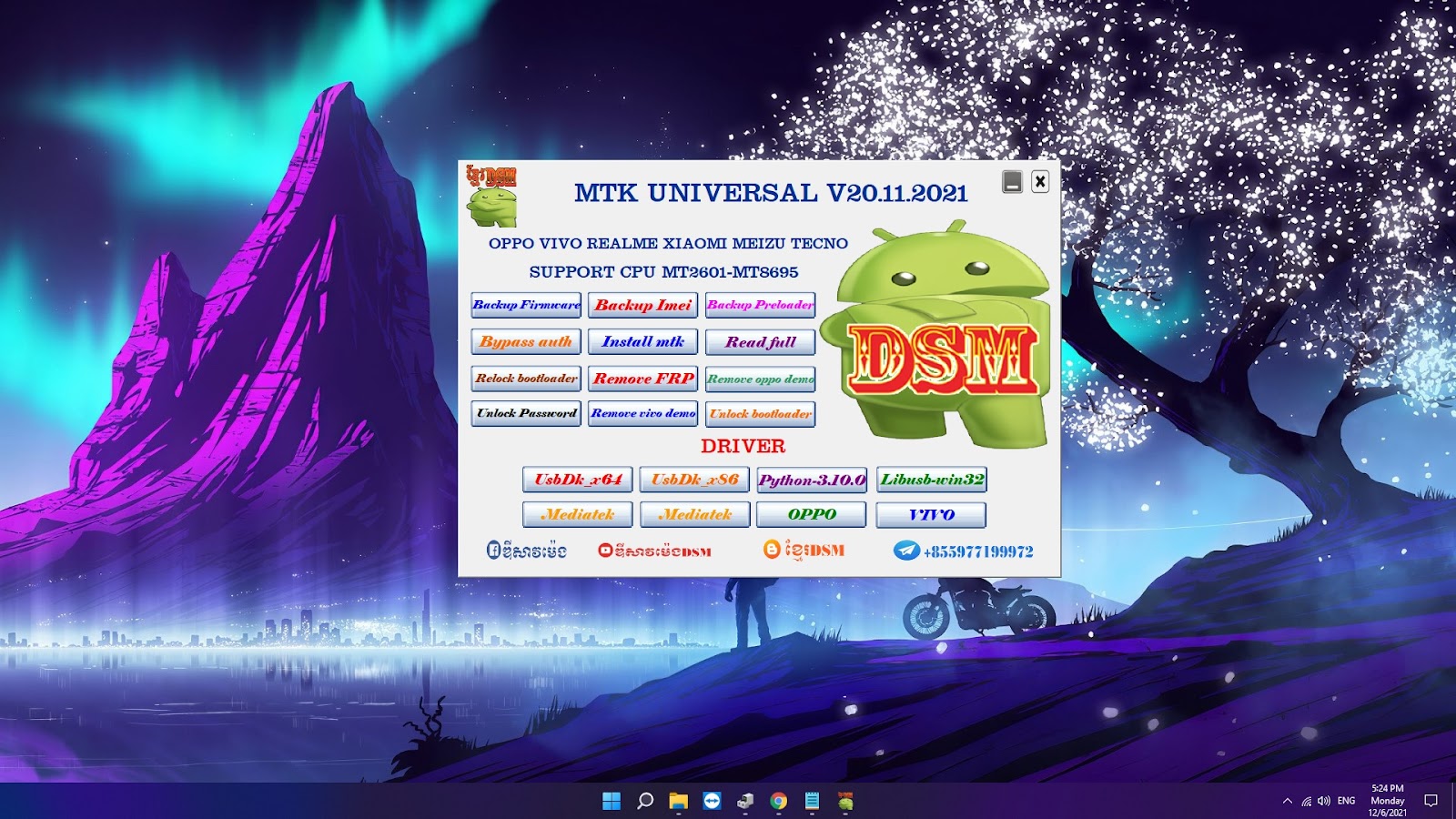
Task: Open Telegram contact +855977199972
Action: tap(964, 551)
